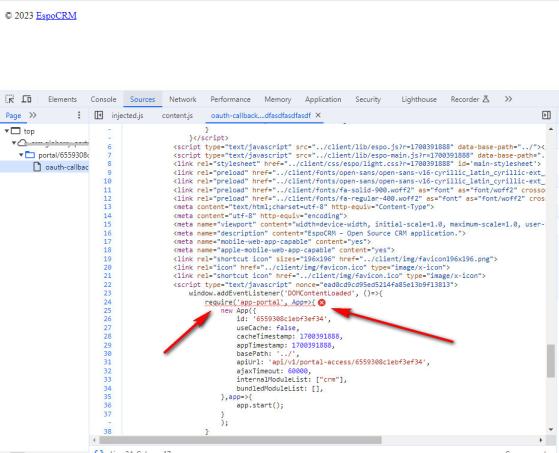
Task: Switch to the injected.js file tab
Action: pos(127,115)
